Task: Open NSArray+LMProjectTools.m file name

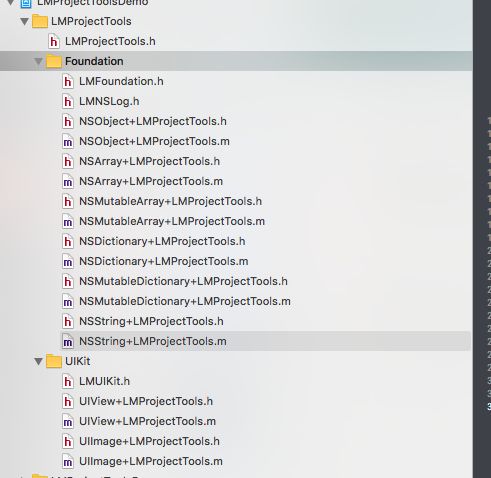Action: [x=151, y=181]
